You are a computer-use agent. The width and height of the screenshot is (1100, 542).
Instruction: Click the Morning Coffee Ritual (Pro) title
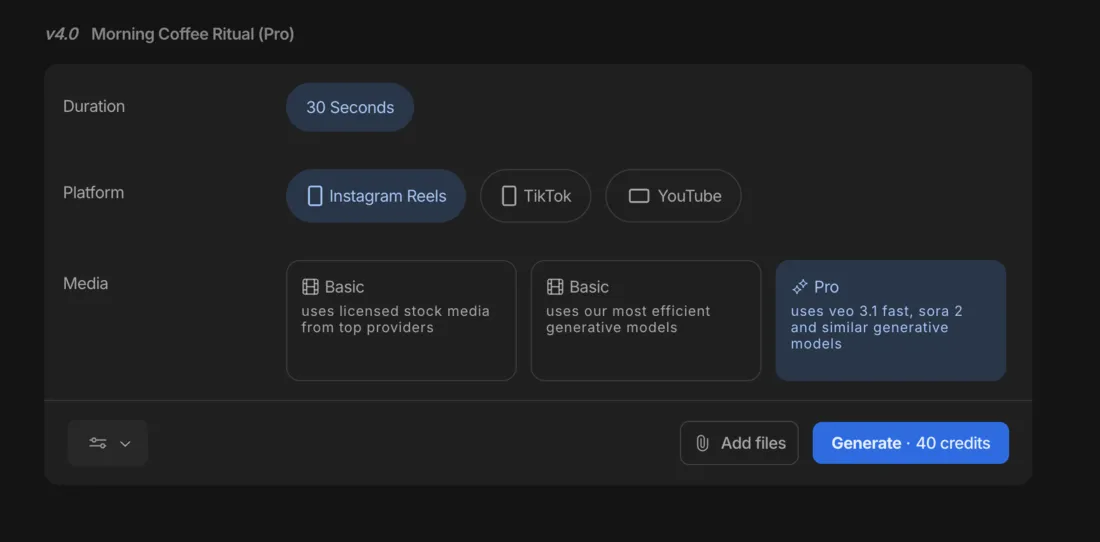click(193, 34)
